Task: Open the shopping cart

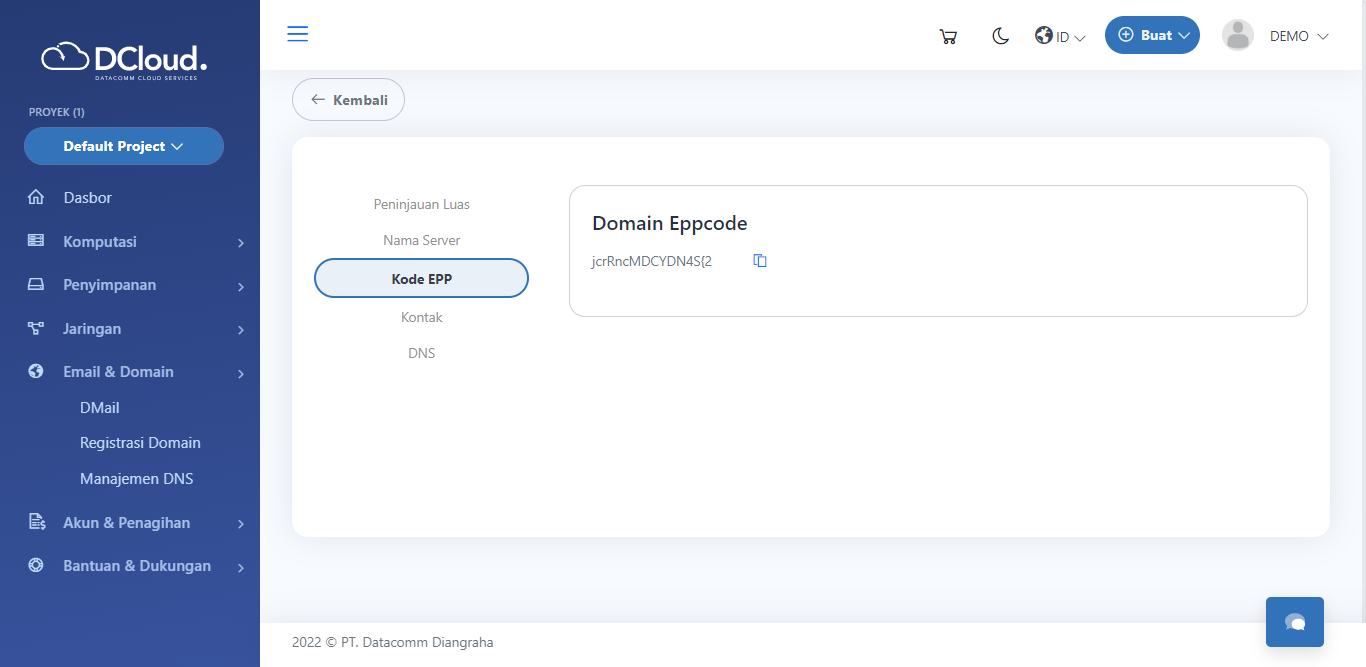Action: 948,37
